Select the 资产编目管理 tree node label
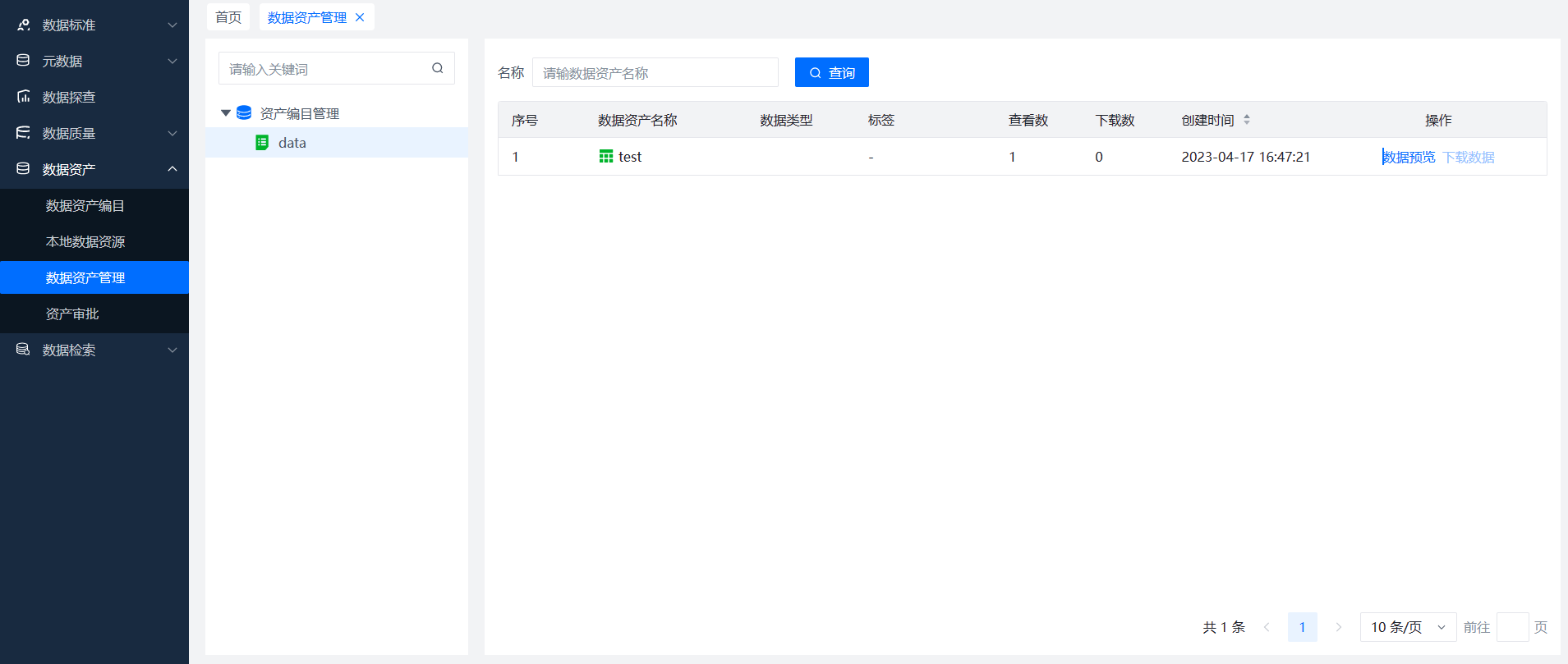 [x=300, y=113]
